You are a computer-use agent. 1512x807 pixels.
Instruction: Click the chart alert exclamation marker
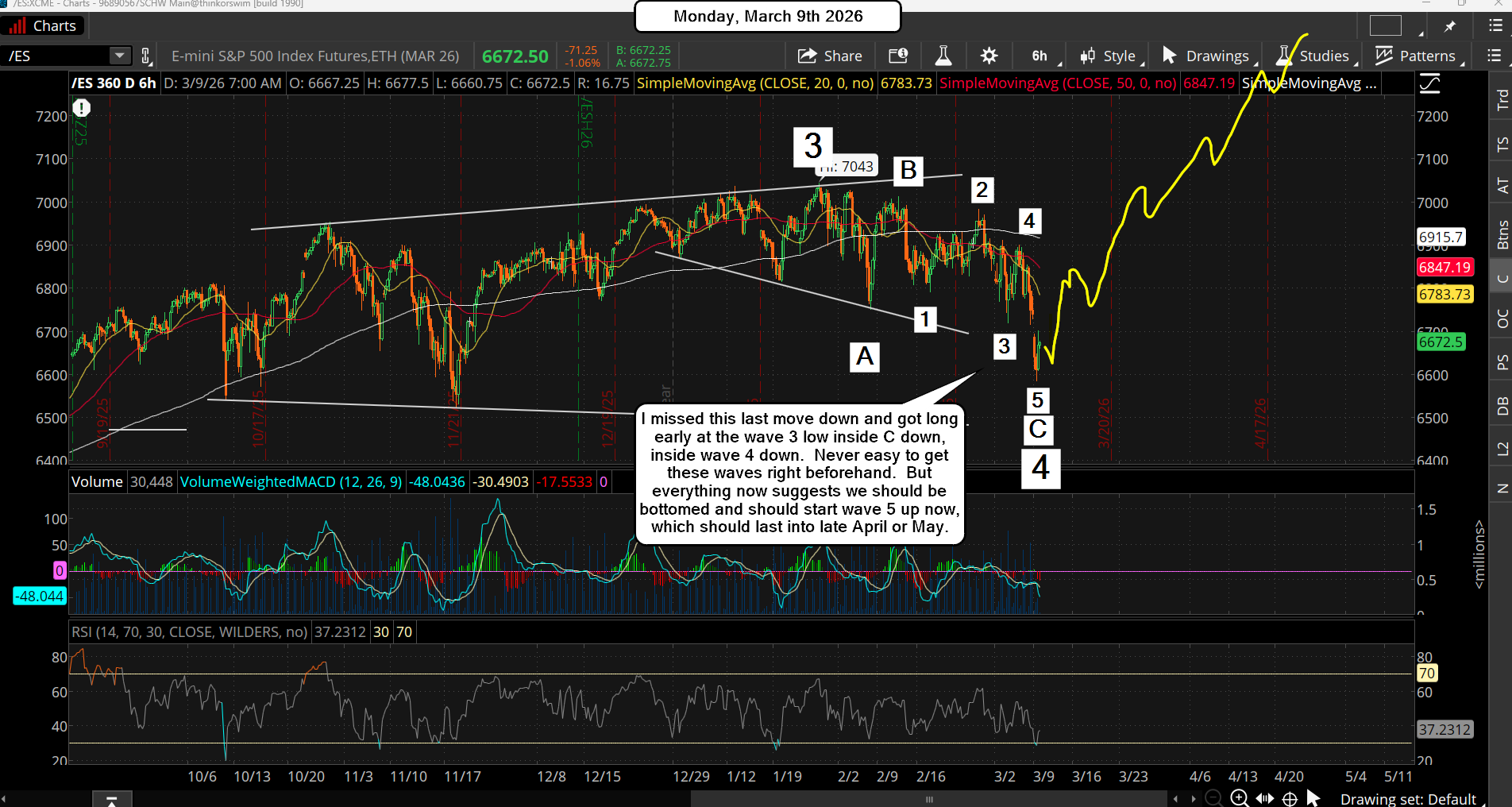(82, 108)
